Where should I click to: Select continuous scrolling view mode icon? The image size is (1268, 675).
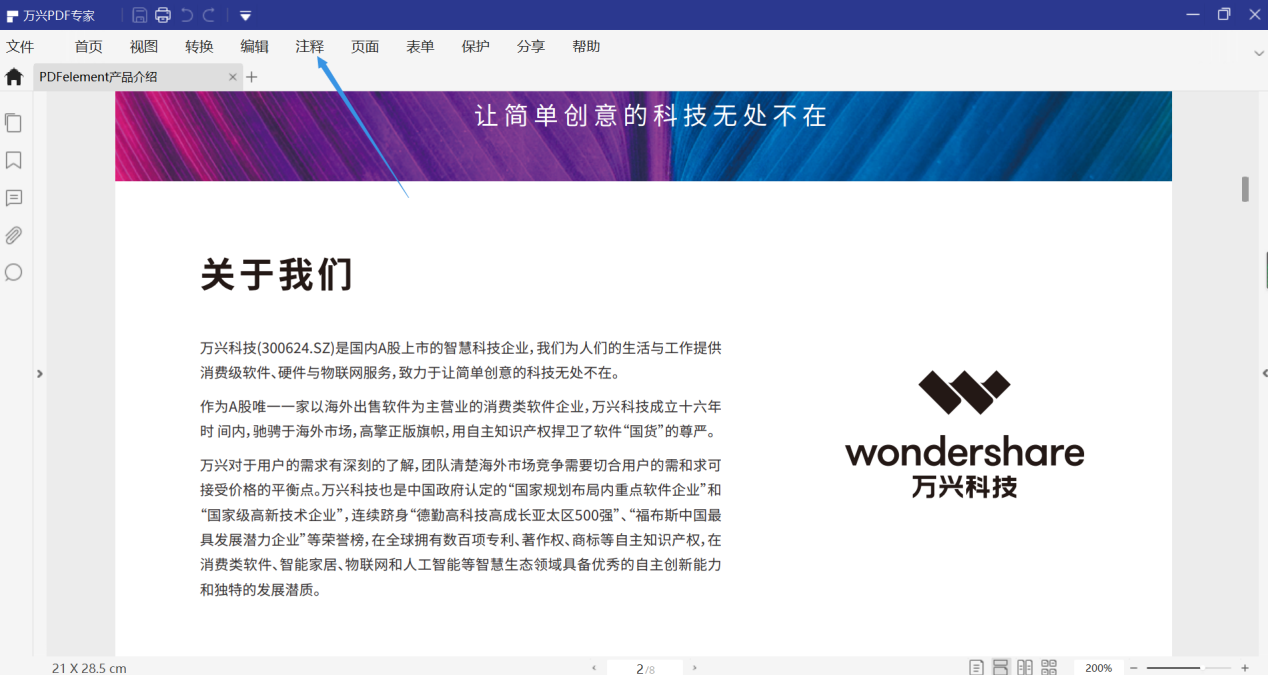(x=1001, y=667)
